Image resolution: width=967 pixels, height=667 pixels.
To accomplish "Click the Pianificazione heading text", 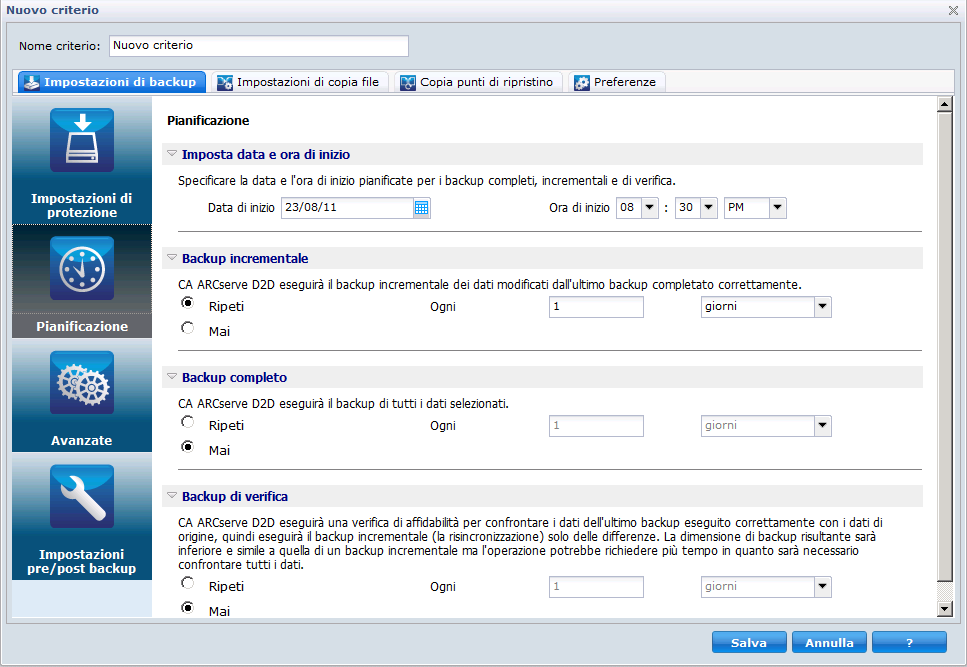I will coord(208,121).
